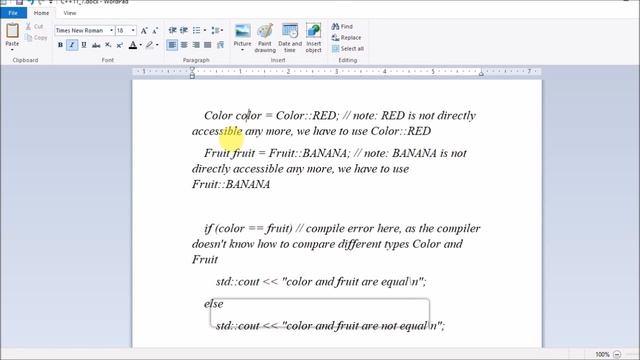Expand the Picture options arrow
Image resolution: width=640 pixels, height=360 pixels.
coord(242,50)
